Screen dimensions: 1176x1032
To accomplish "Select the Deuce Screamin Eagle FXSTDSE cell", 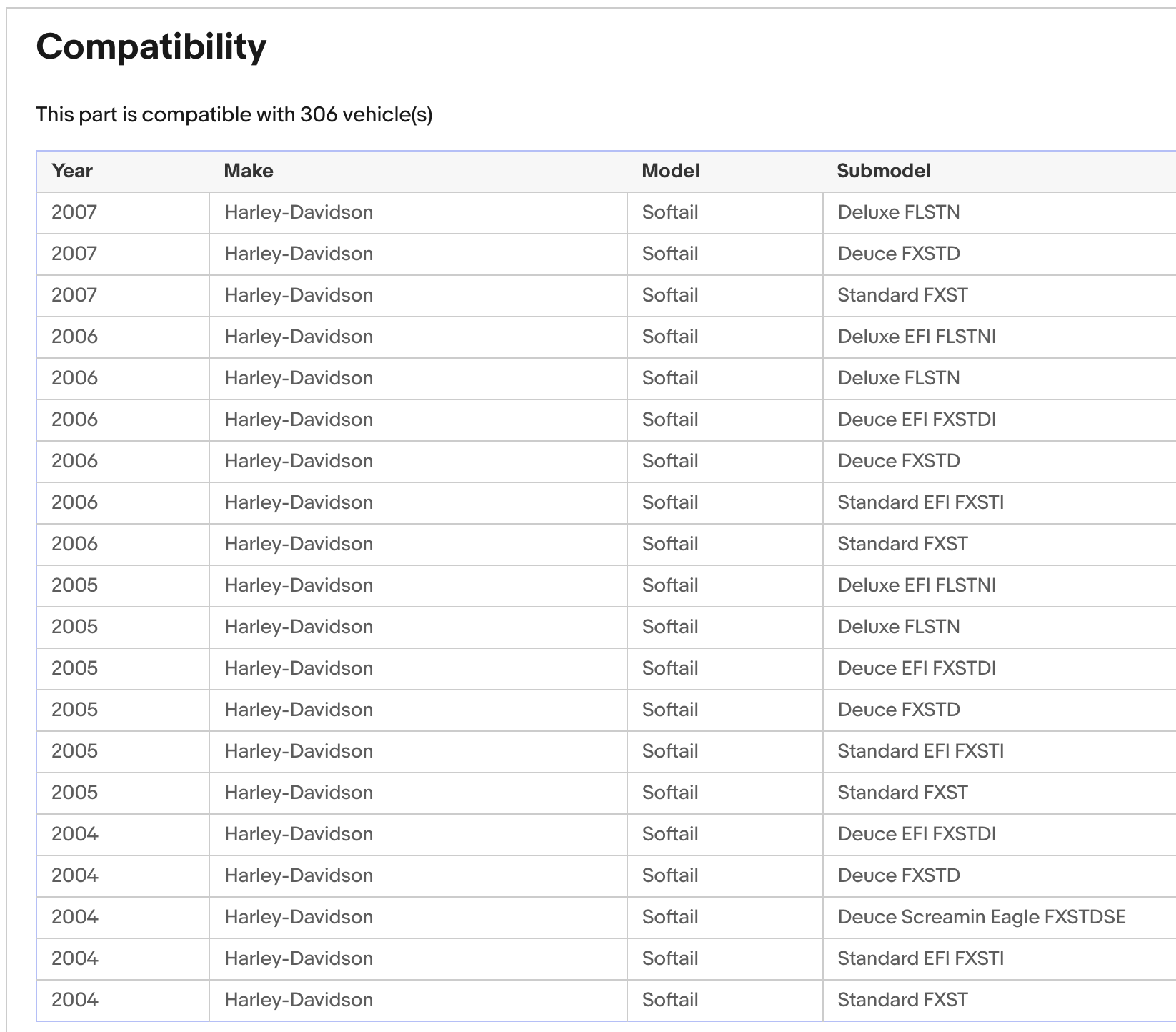I will (981, 917).
